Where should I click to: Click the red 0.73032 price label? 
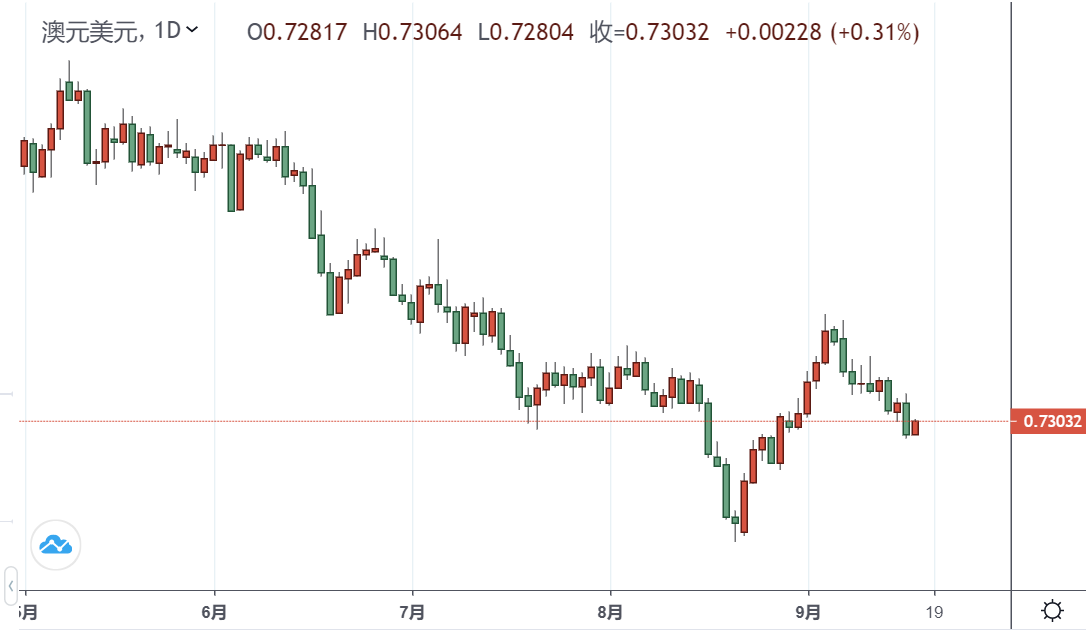[x=1048, y=422]
